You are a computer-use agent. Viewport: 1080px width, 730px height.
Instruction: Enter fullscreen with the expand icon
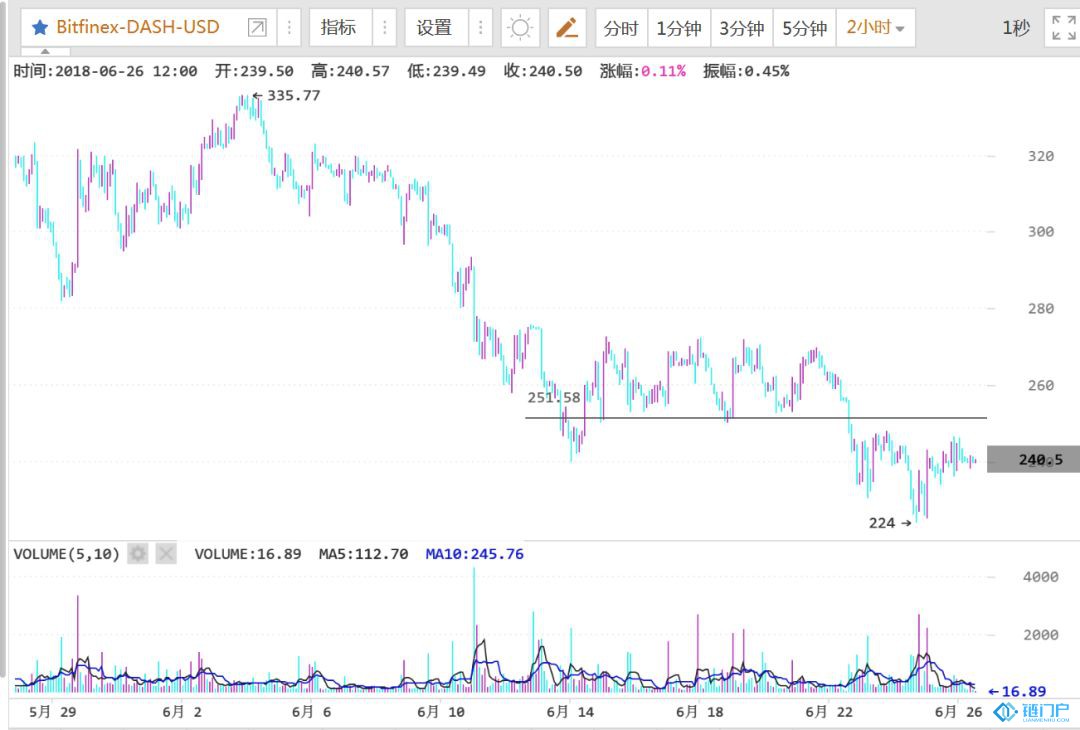click(x=1063, y=28)
